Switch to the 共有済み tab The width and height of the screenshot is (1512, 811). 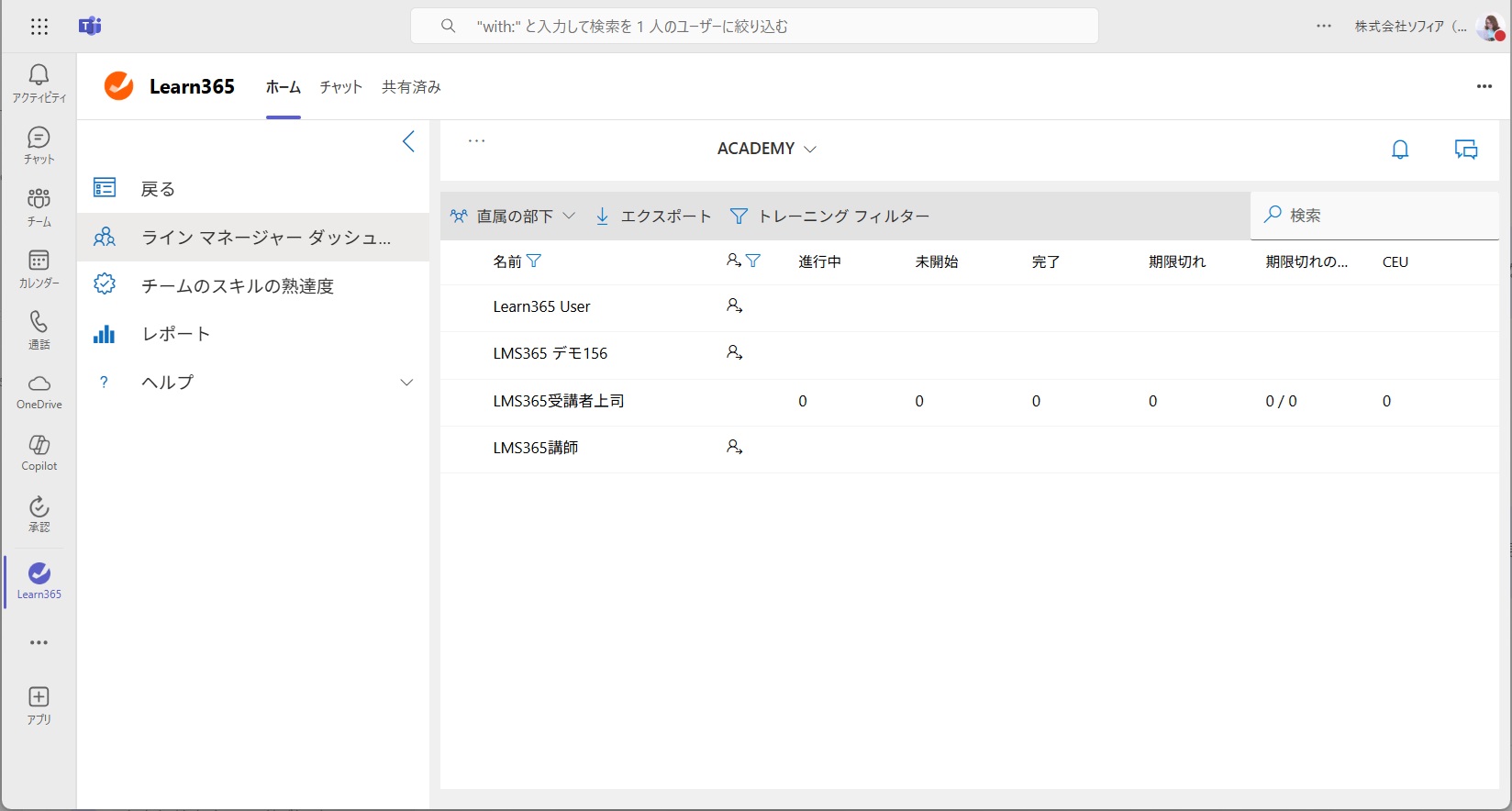(x=411, y=87)
